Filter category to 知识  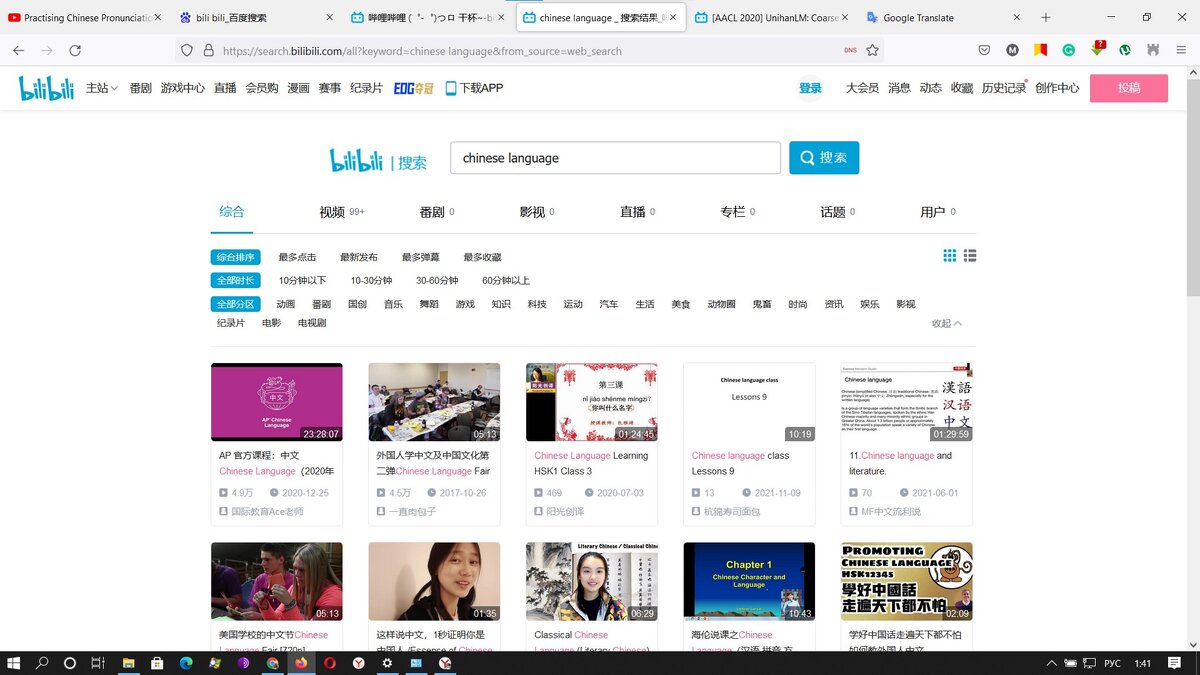(x=501, y=304)
